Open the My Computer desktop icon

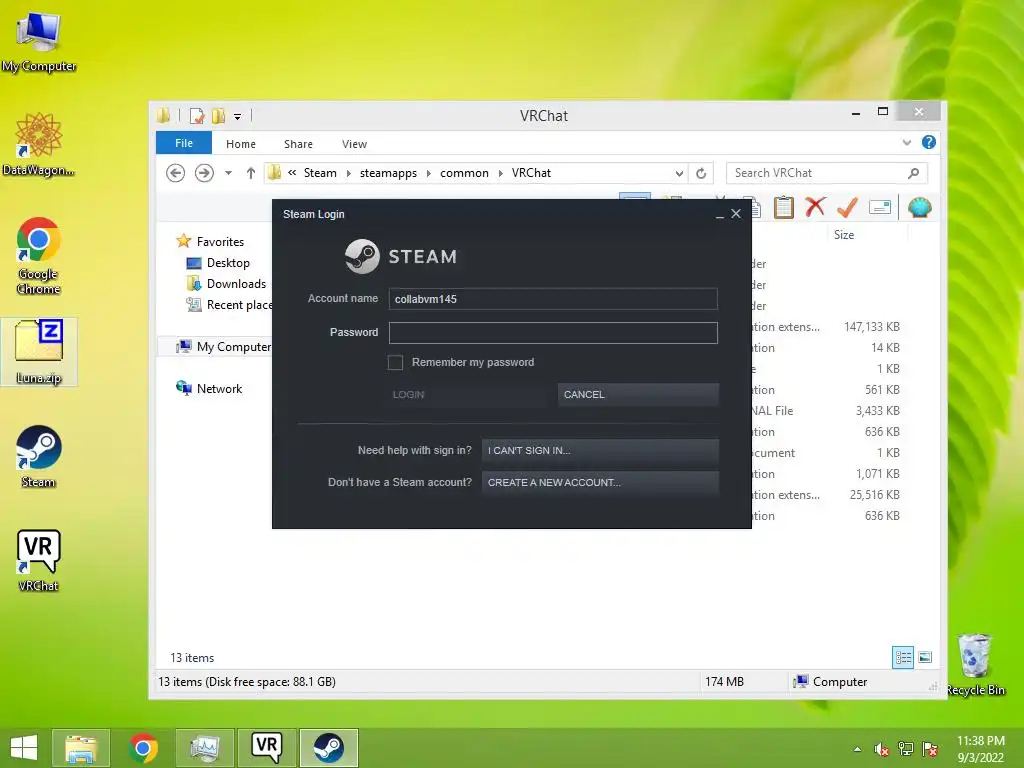(x=39, y=42)
